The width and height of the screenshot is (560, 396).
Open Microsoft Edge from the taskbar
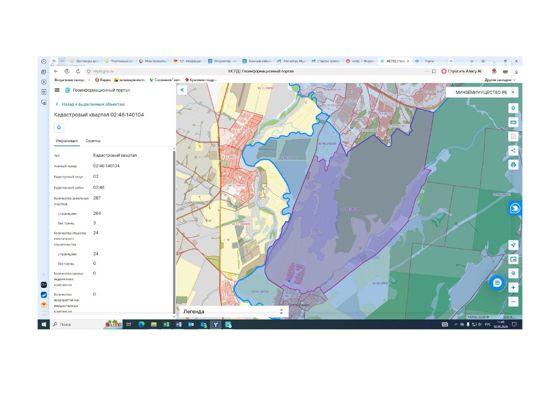pos(141,324)
